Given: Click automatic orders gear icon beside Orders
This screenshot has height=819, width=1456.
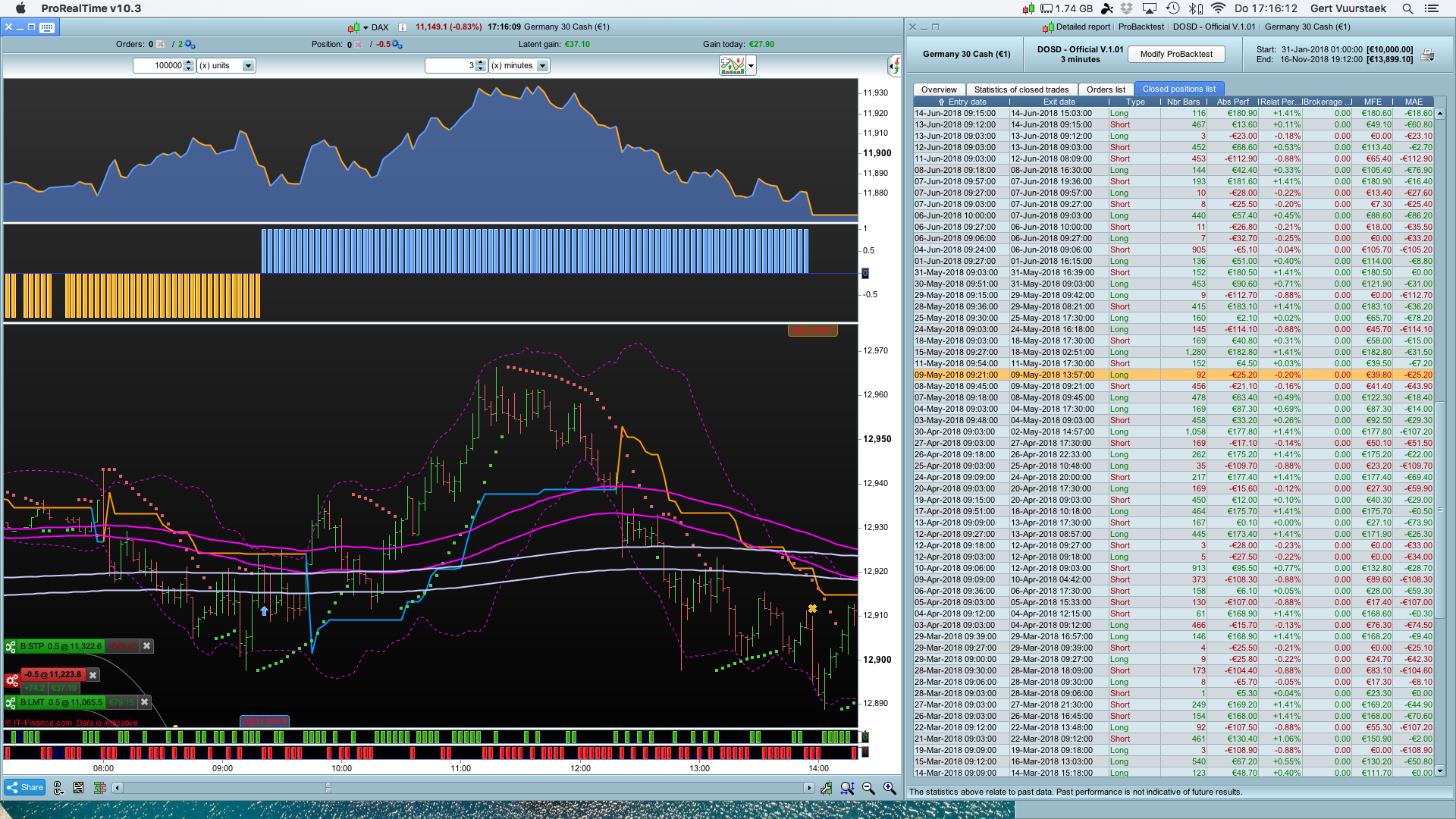Looking at the screenshot, I should click(190, 45).
